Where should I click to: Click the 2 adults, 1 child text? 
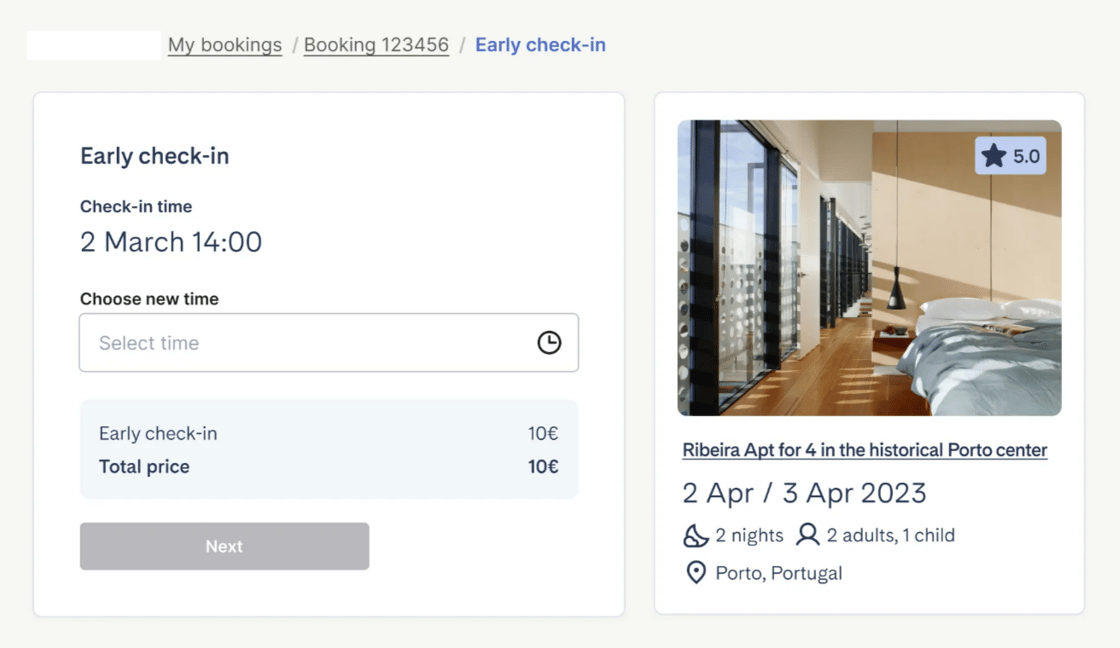pyautogui.click(x=891, y=535)
